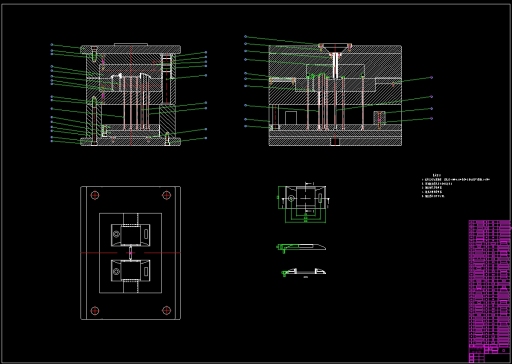The width and height of the screenshot is (512, 364).
Task: Select the plan view mold plate outline
Action: [131, 253]
